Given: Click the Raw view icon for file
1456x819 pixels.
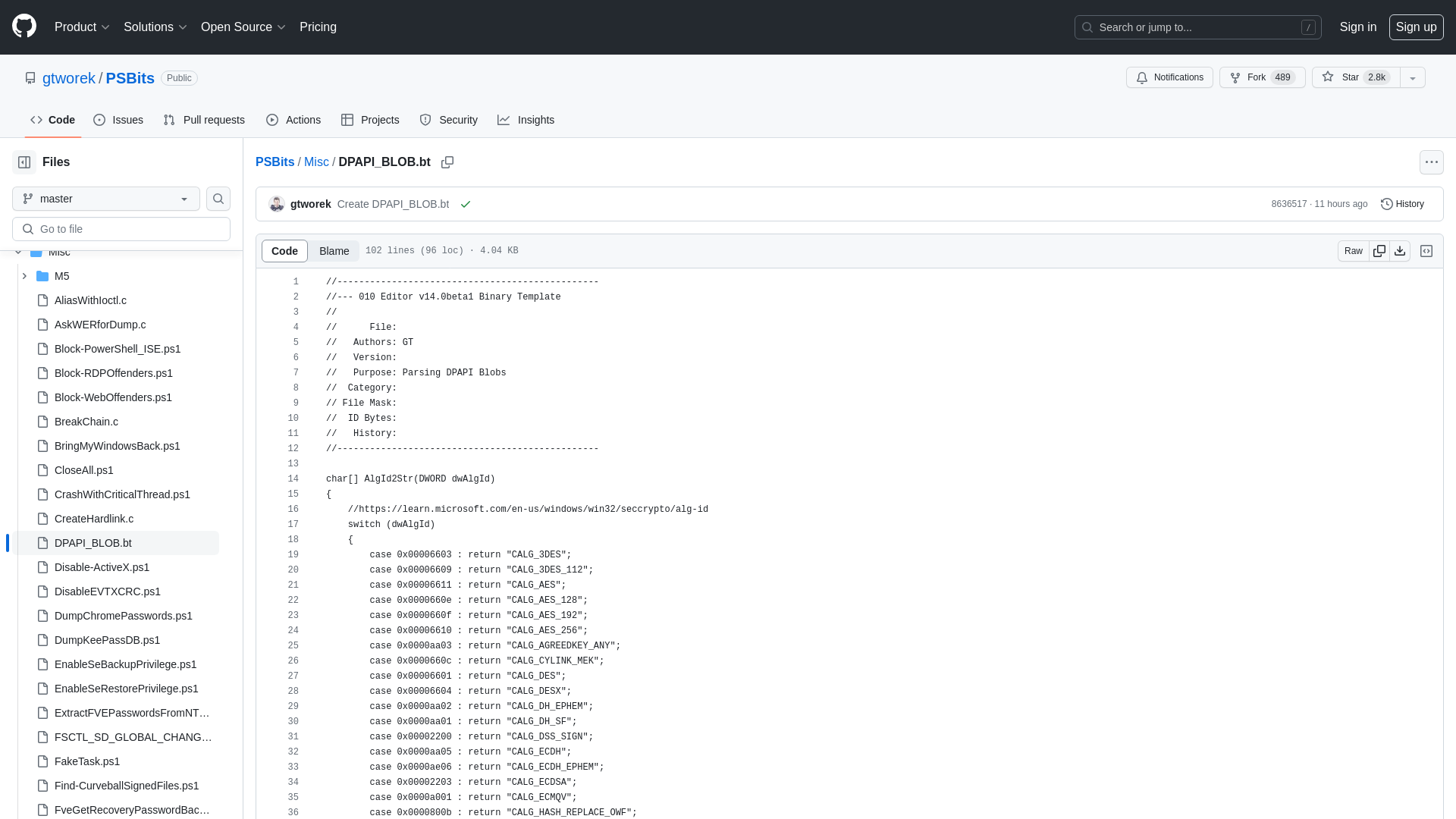Looking at the screenshot, I should coord(1354,251).
